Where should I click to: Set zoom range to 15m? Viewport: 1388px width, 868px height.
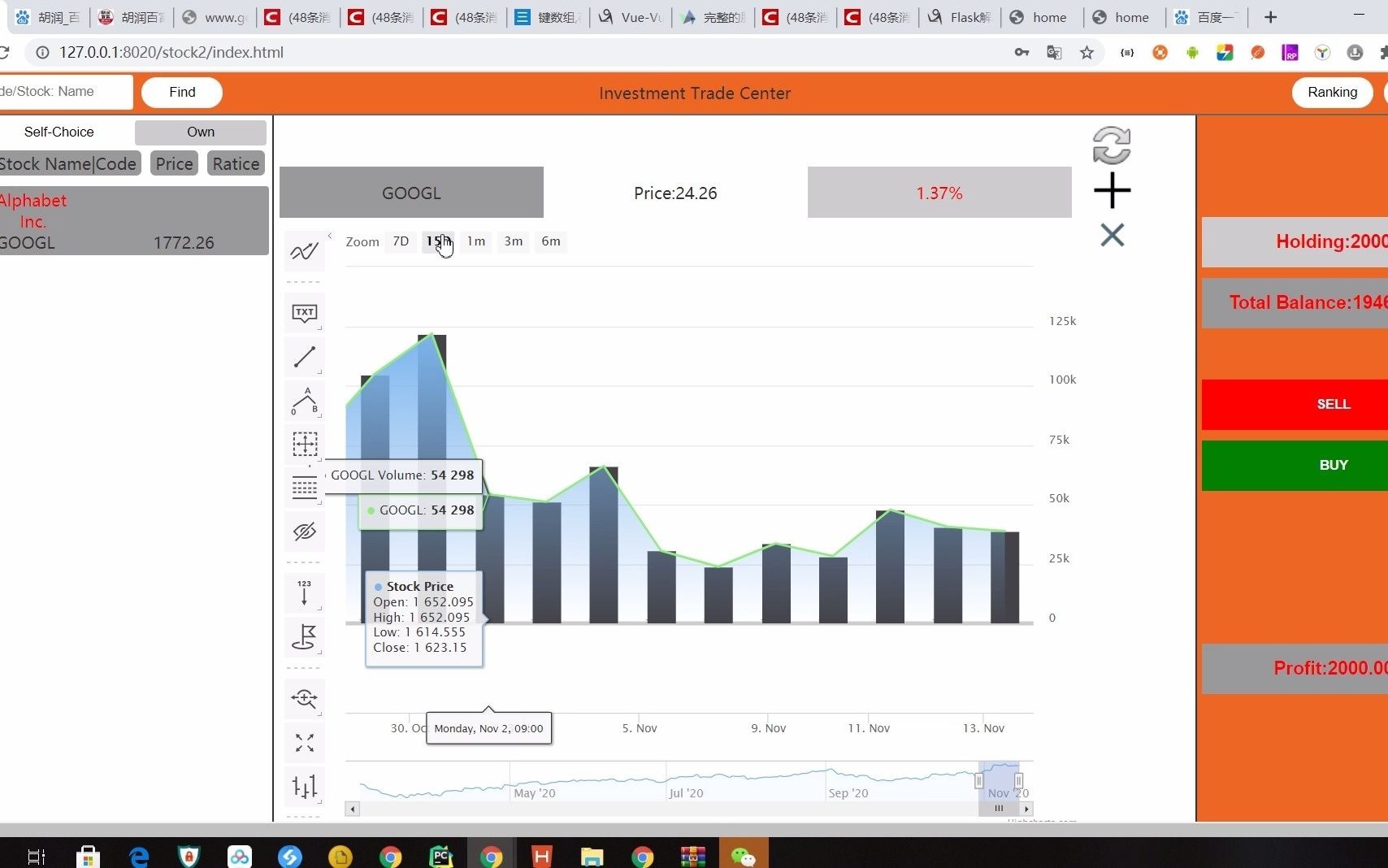(x=439, y=241)
